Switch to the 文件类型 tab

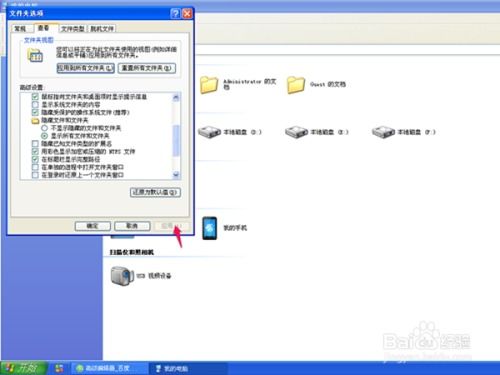point(72,29)
